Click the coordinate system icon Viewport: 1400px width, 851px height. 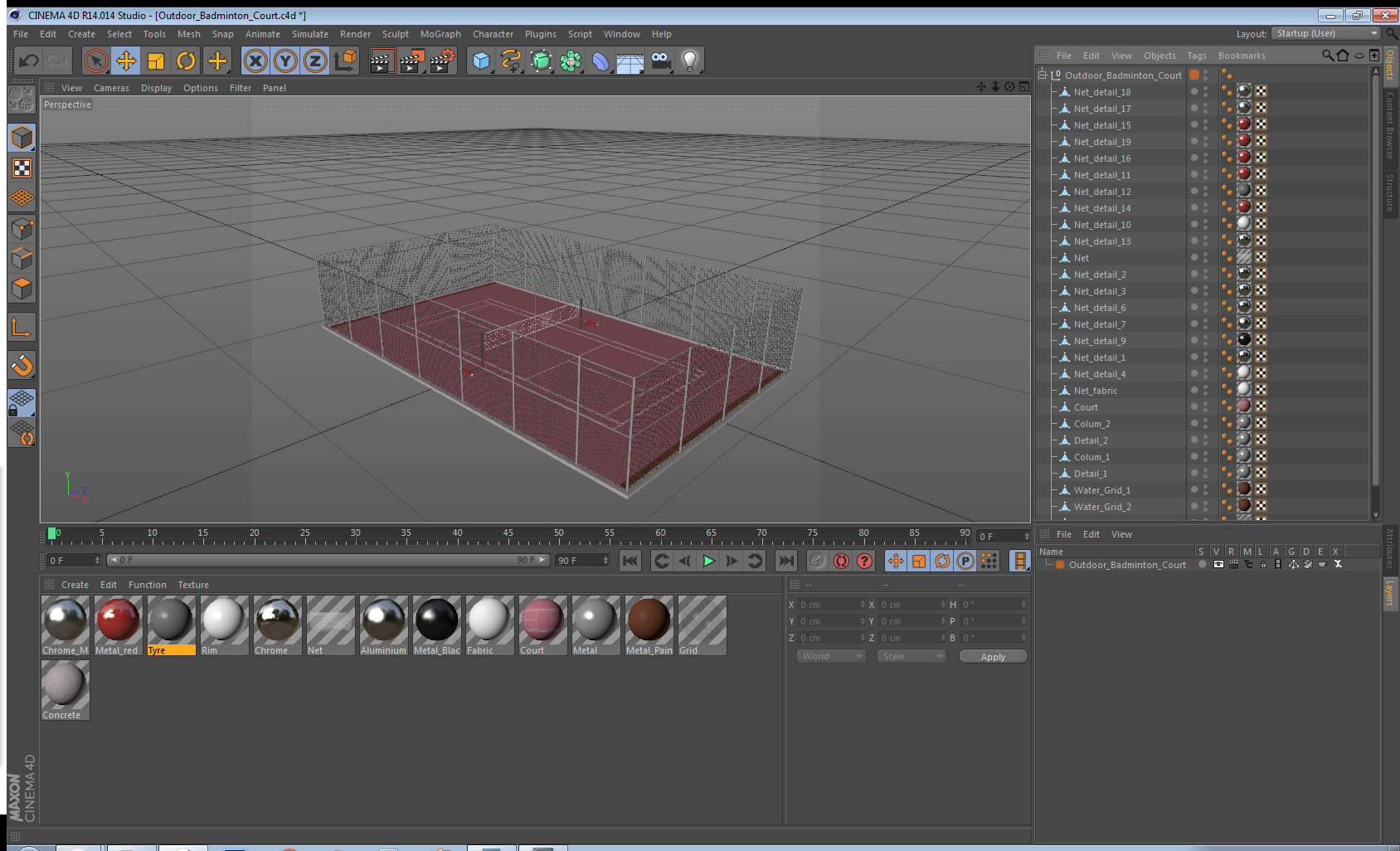(345, 61)
